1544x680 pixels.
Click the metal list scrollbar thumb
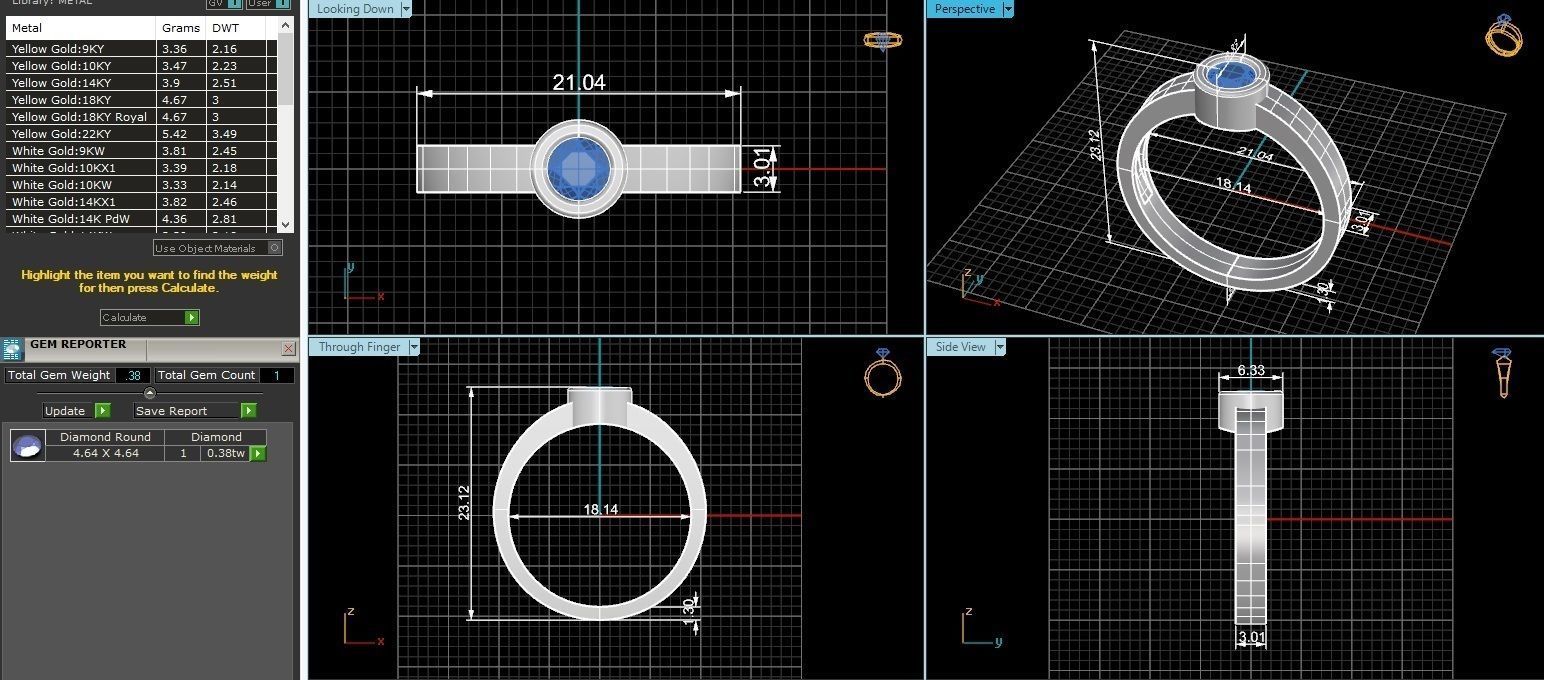[x=286, y=70]
